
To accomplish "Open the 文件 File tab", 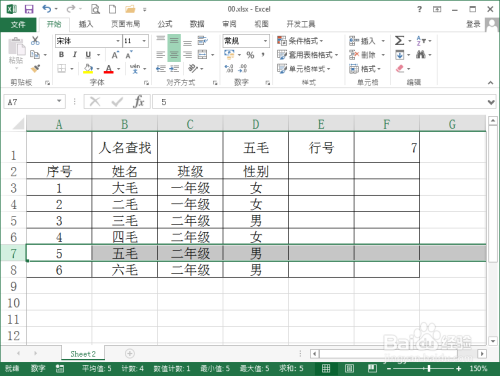I will (x=18, y=24).
